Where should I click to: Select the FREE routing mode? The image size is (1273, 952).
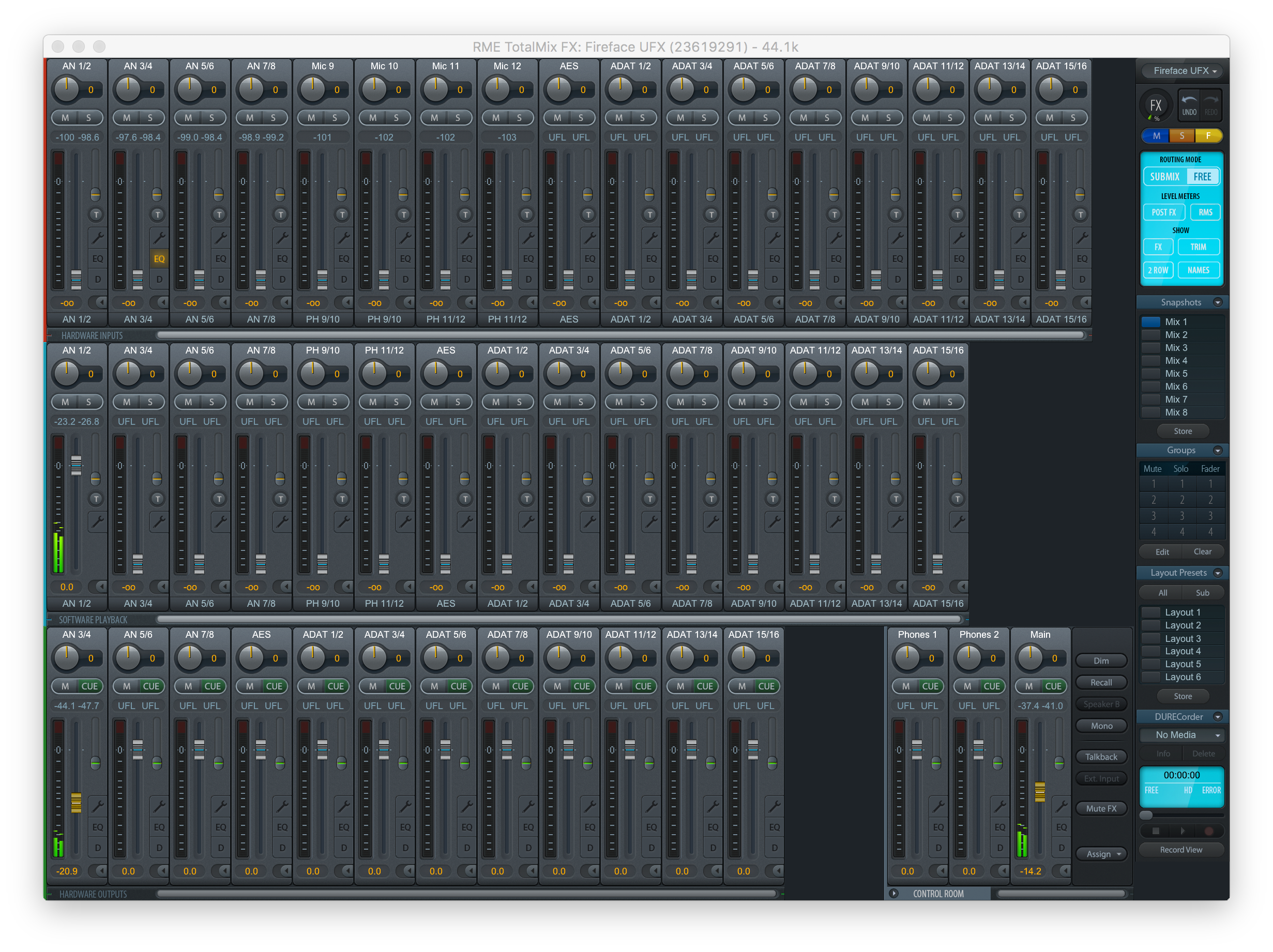pyautogui.click(x=1202, y=177)
